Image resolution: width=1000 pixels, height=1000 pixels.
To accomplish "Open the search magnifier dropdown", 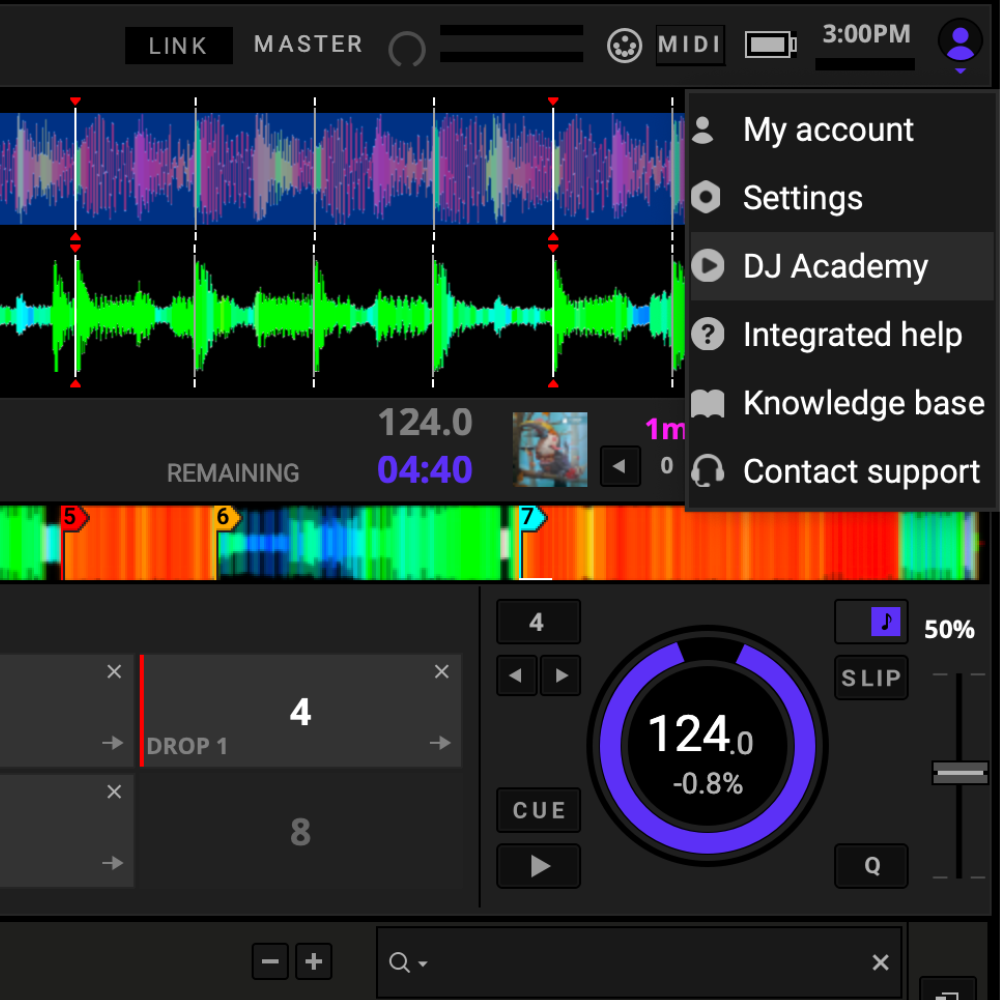I will click(408, 962).
